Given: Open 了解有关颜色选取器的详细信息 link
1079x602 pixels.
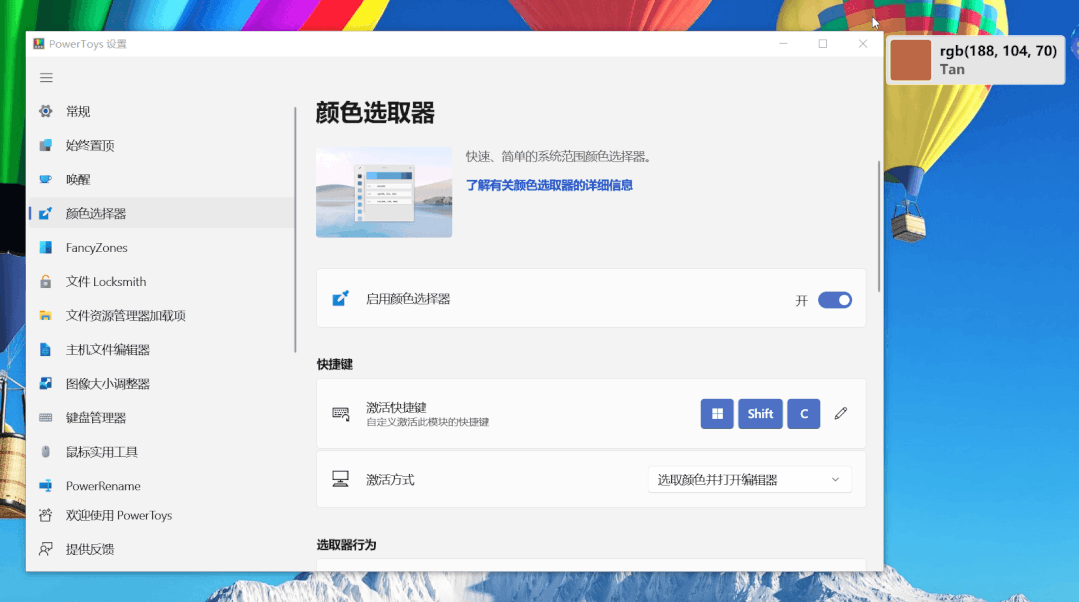Looking at the screenshot, I should pyautogui.click(x=549, y=185).
